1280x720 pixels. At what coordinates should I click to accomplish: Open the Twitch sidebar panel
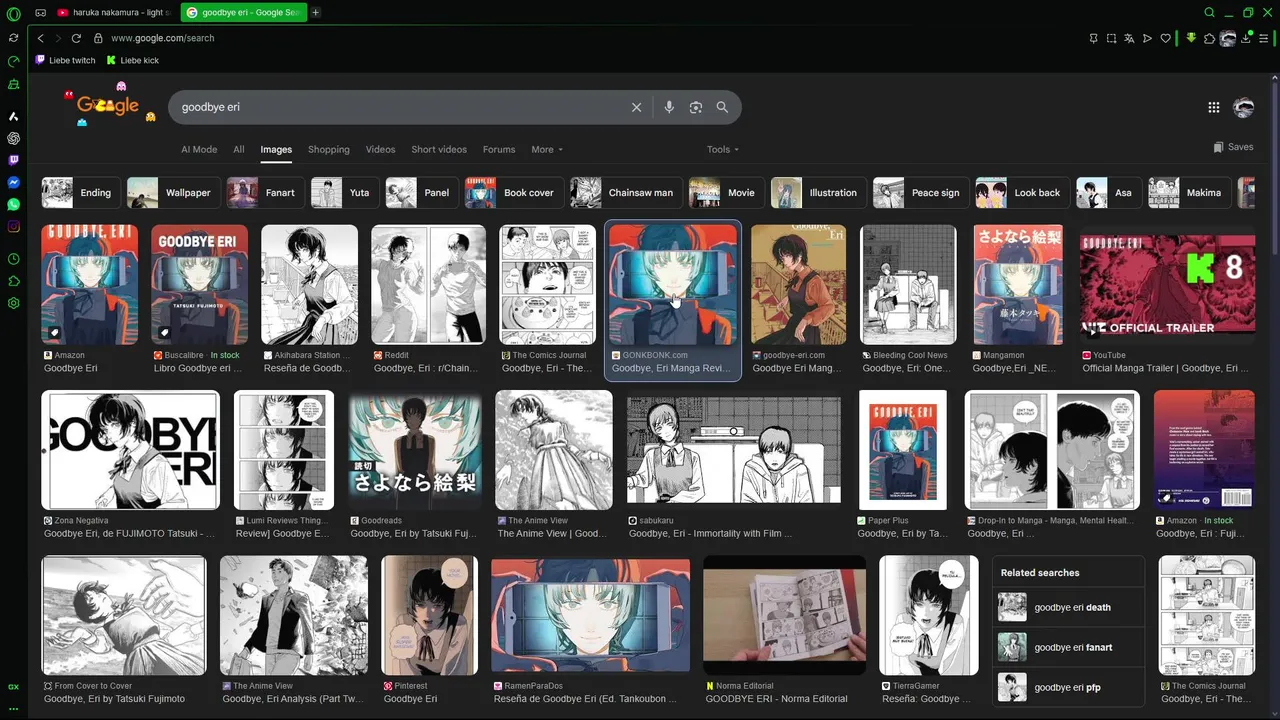click(13, 160)
